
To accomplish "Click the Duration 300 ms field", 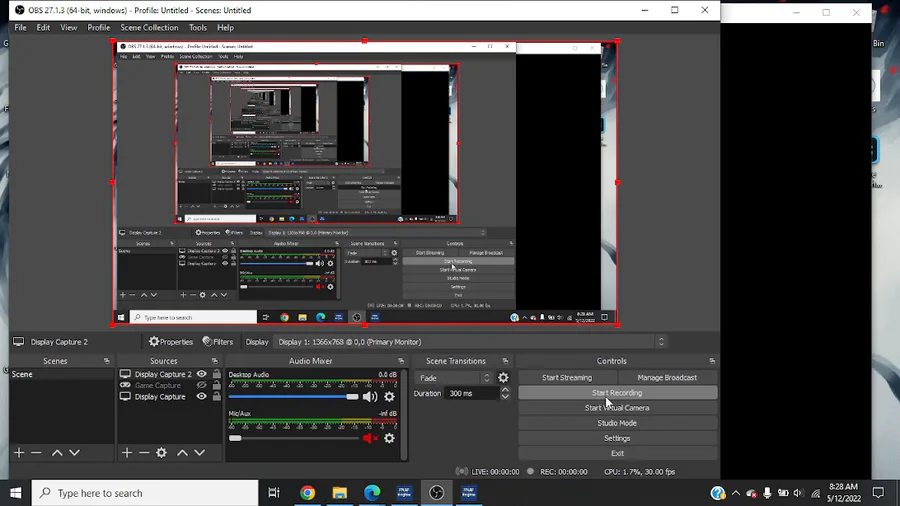I will coord(472,394).
